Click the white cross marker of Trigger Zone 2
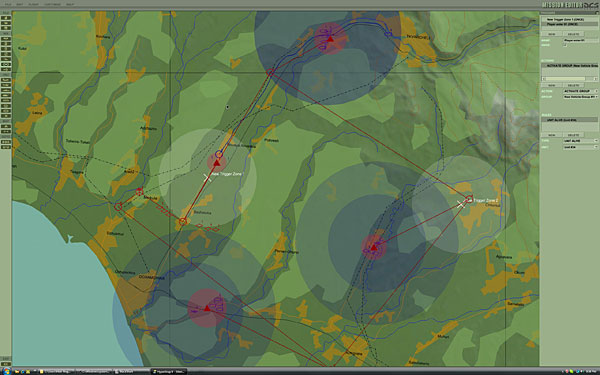The width and height of the screenshot is (600, 375). coord(461,204)
